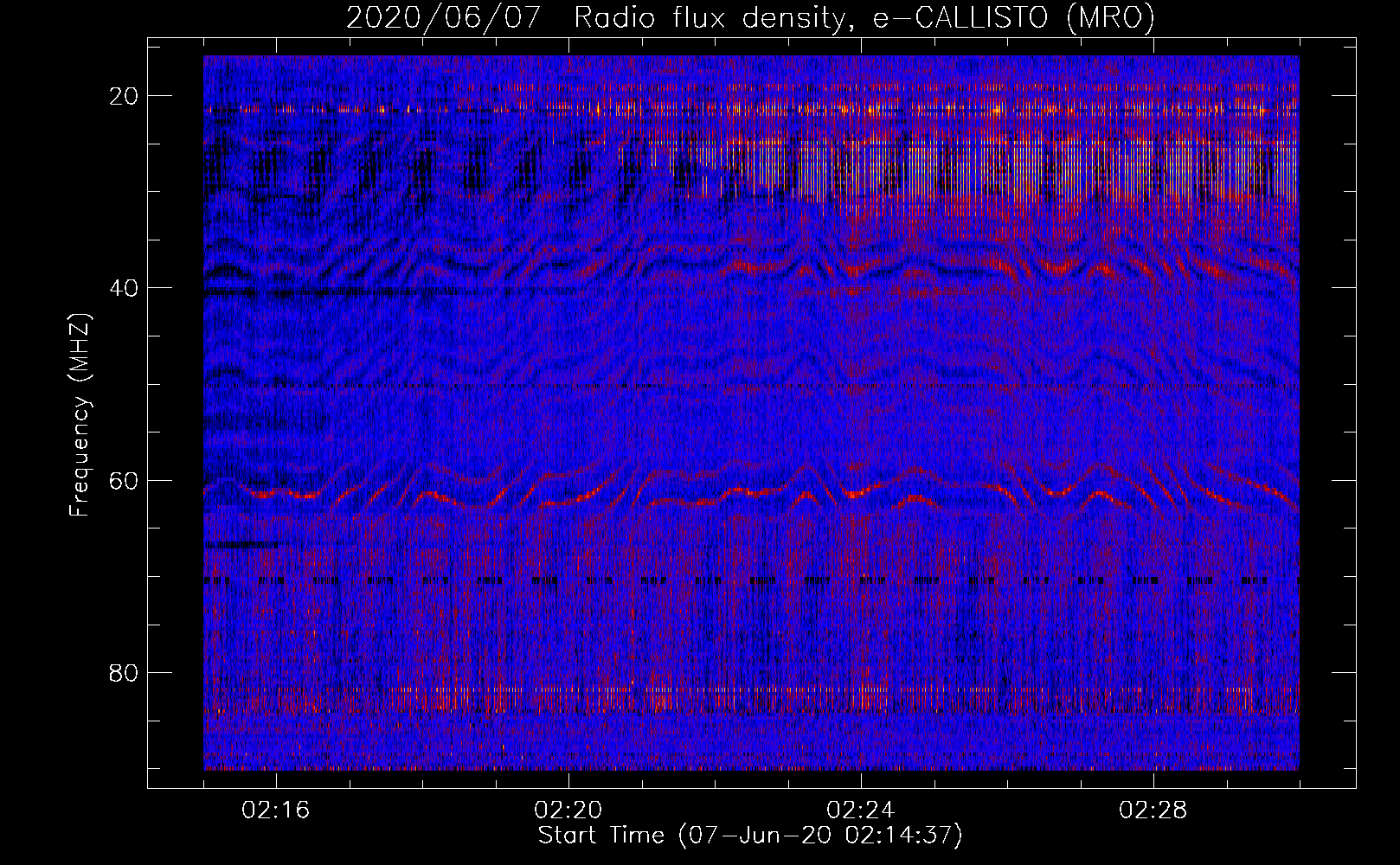1400x865 pixels.
Task: Click the time tick label '02:20'
Action: point(568,811)
